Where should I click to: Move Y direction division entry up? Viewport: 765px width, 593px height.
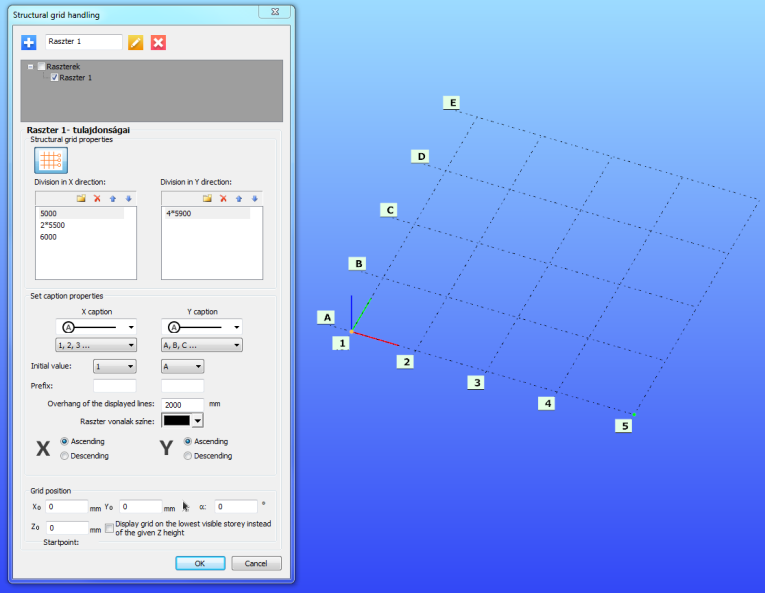tap(239, 199)
